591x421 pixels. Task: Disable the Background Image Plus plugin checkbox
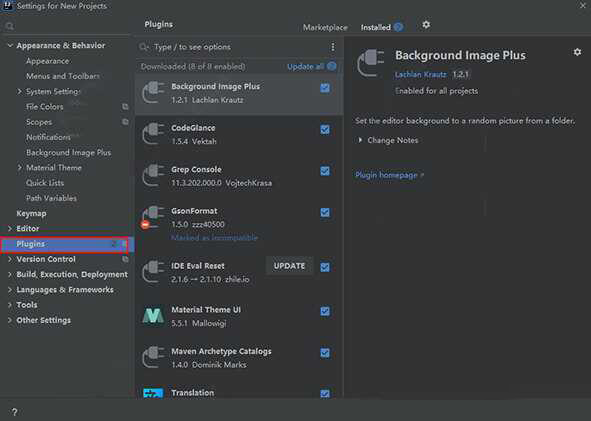(325, 88)
